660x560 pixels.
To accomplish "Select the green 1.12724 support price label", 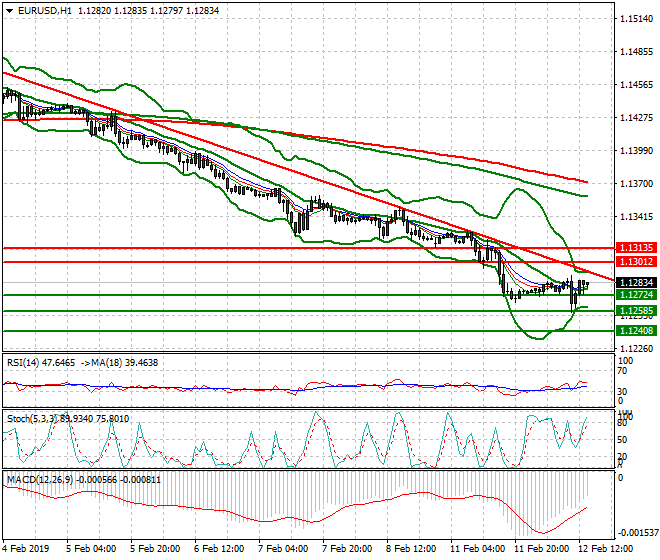I will click(635, 295).
